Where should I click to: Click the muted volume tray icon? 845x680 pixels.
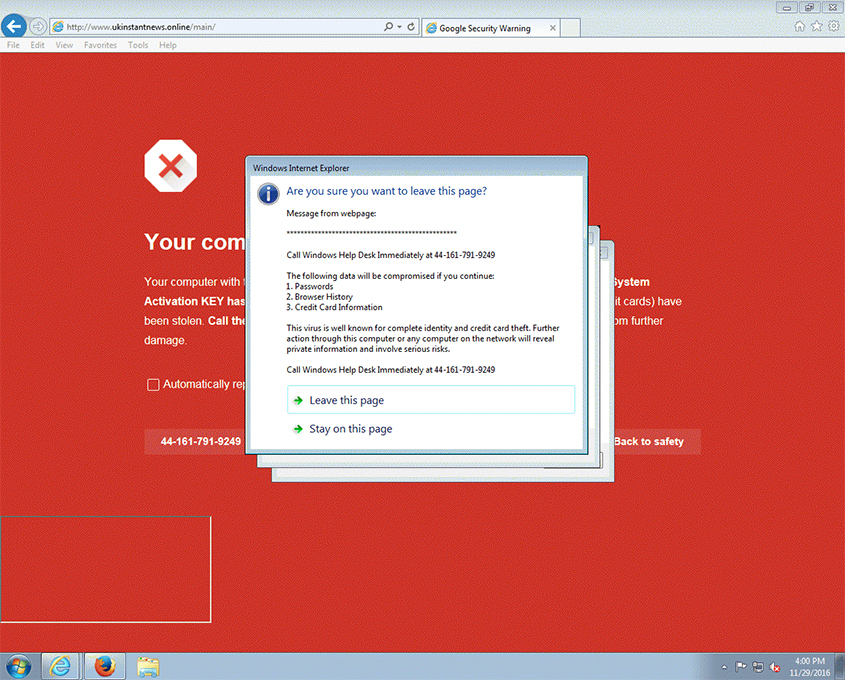775,667
